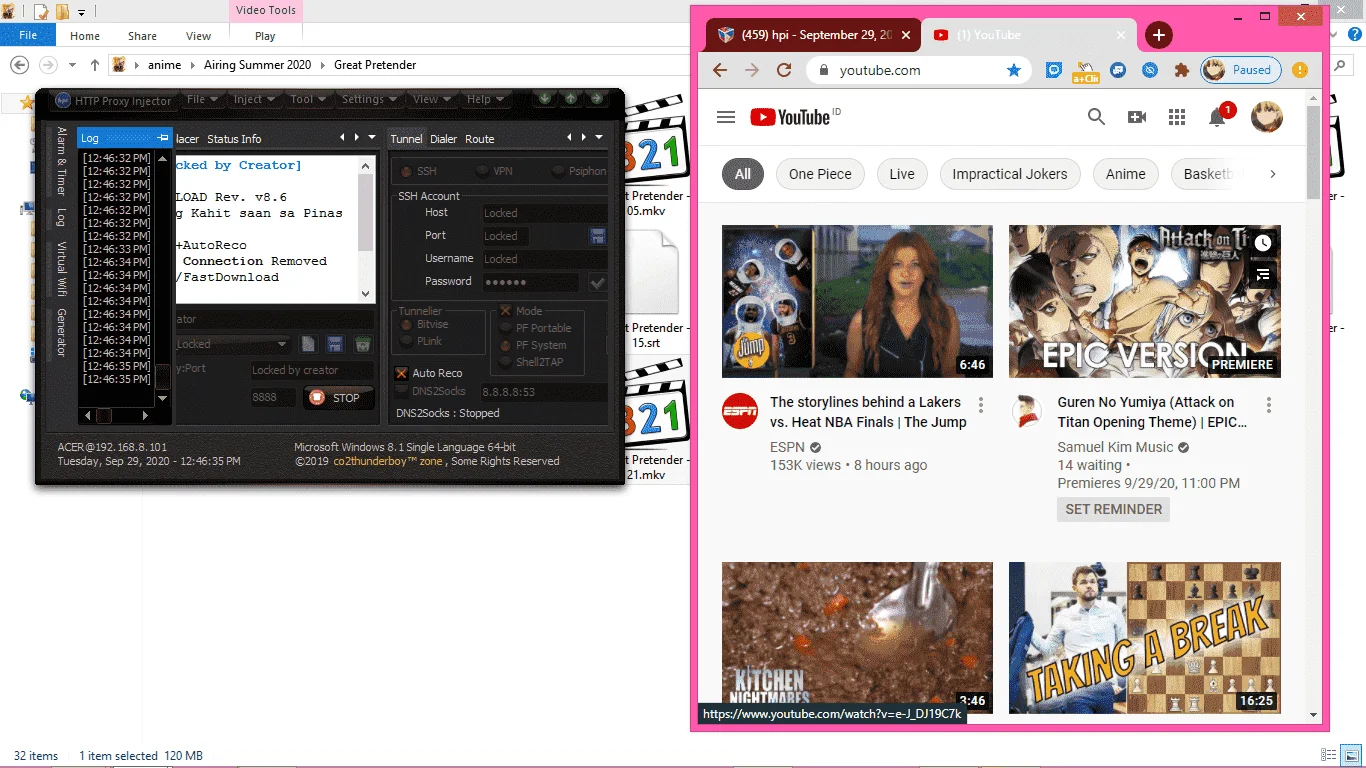The image size is (1366, 768).
Task: Switch to the Route tab
Action: [480, 139]
